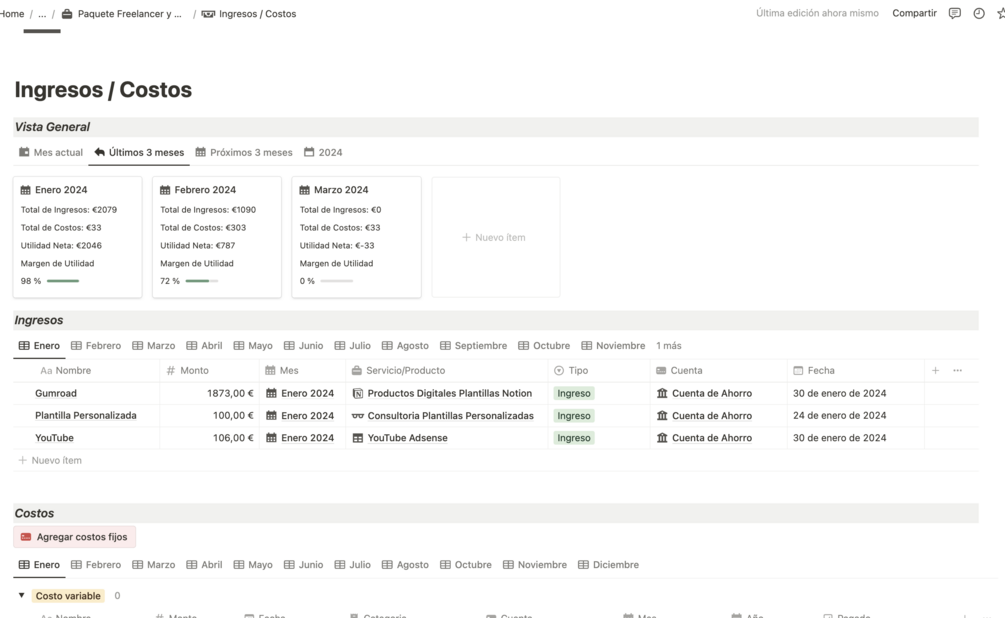Expand the '1 más' hidden views

pos(669,346)
